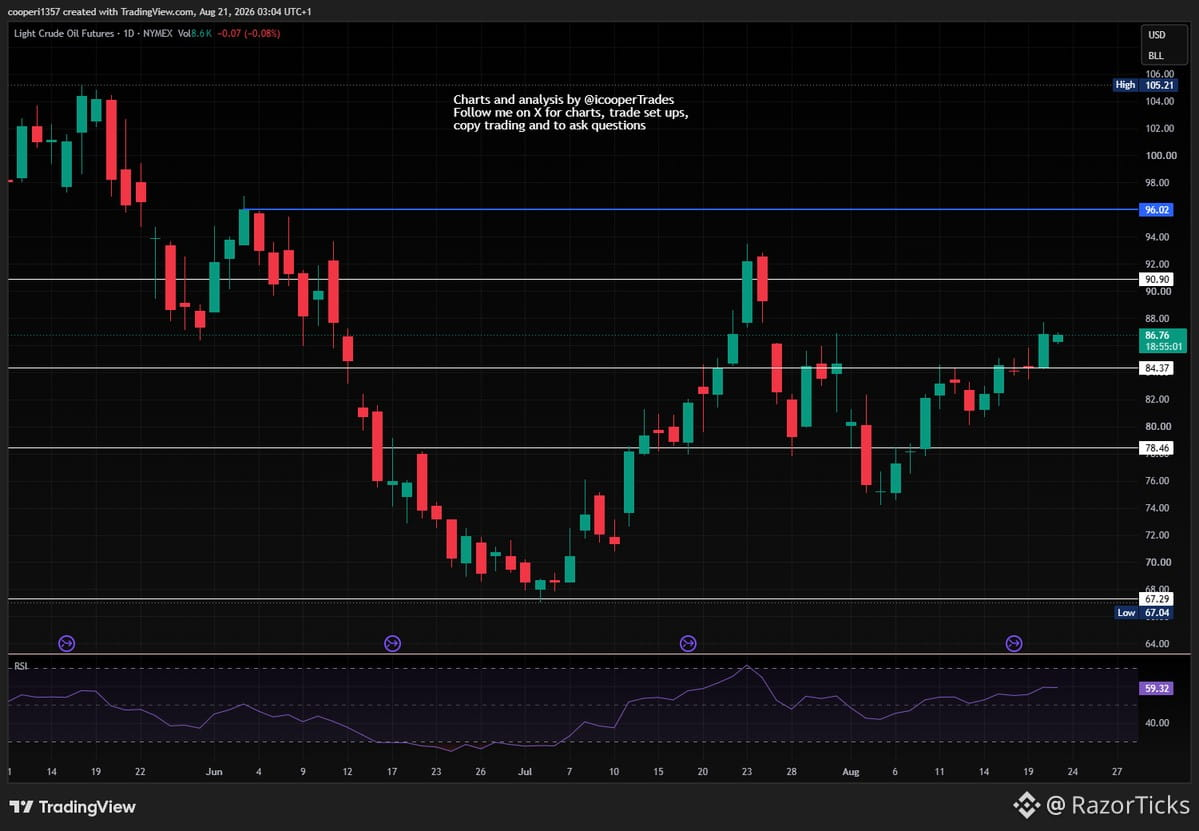This screenshot has height=831, width=1199.
Task: Click the purple 59.32 RSI value tag
Action: [1155, 689]
